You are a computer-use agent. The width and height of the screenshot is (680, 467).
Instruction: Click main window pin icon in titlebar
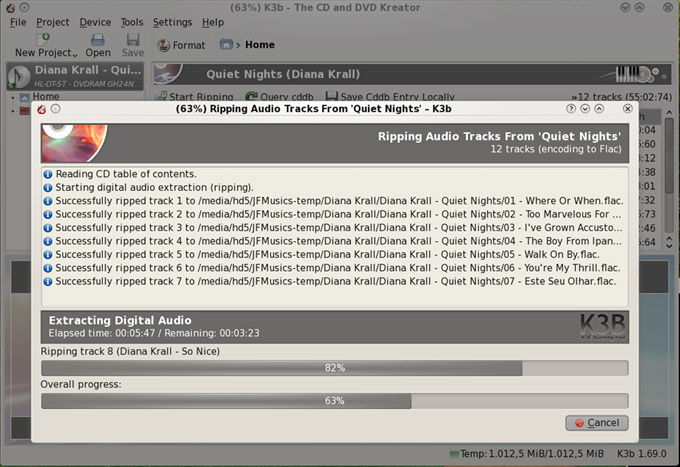[25, 7]
